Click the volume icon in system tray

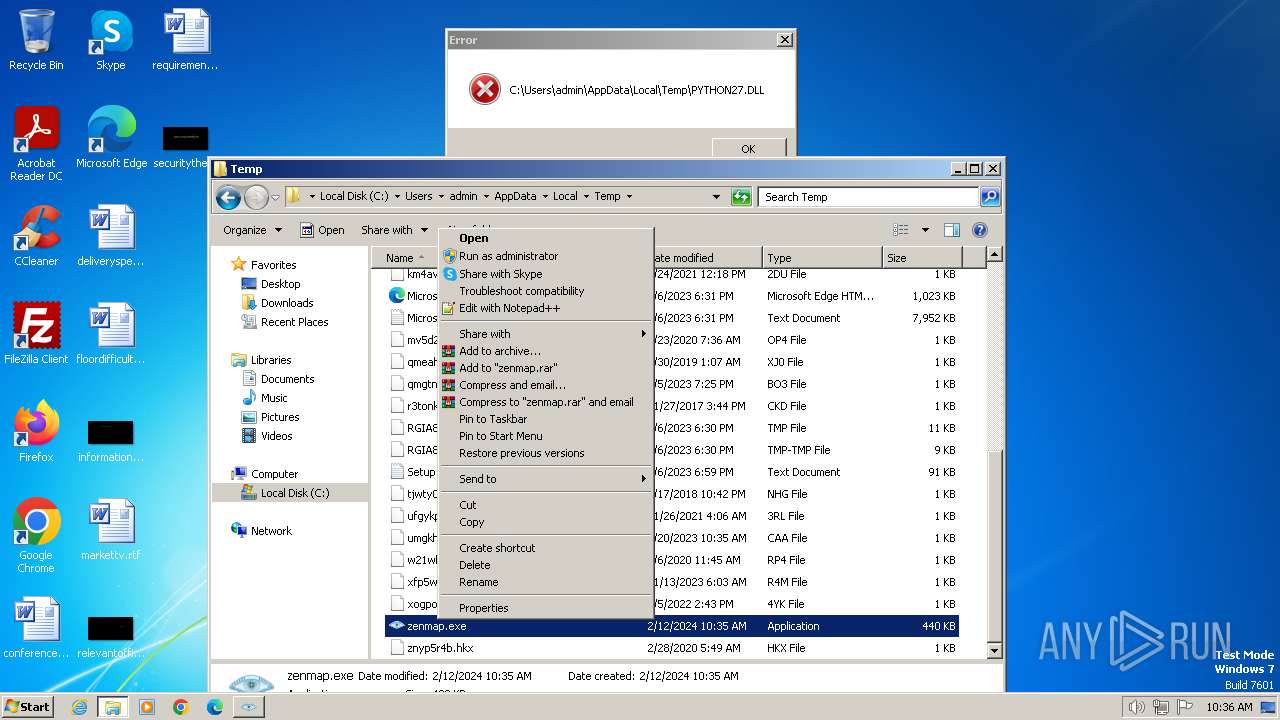tap(1136, 707)
